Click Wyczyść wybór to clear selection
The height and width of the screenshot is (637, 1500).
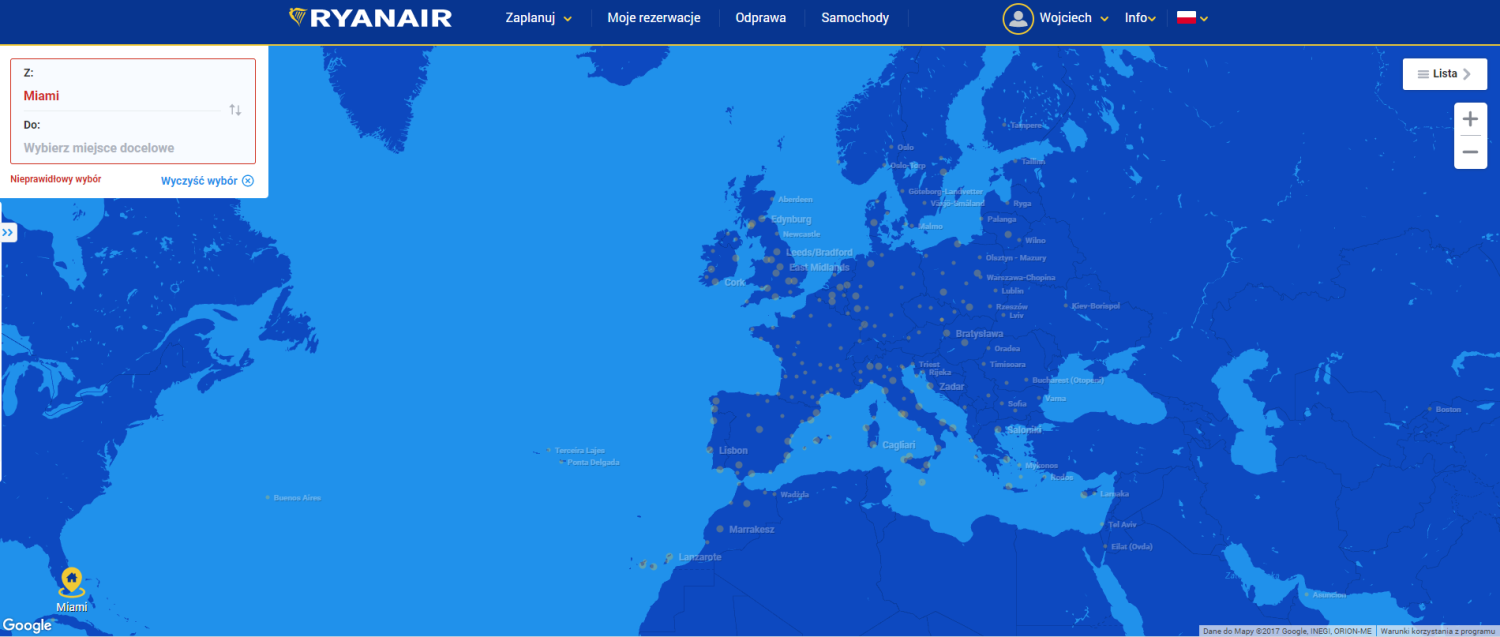[207, 181]
